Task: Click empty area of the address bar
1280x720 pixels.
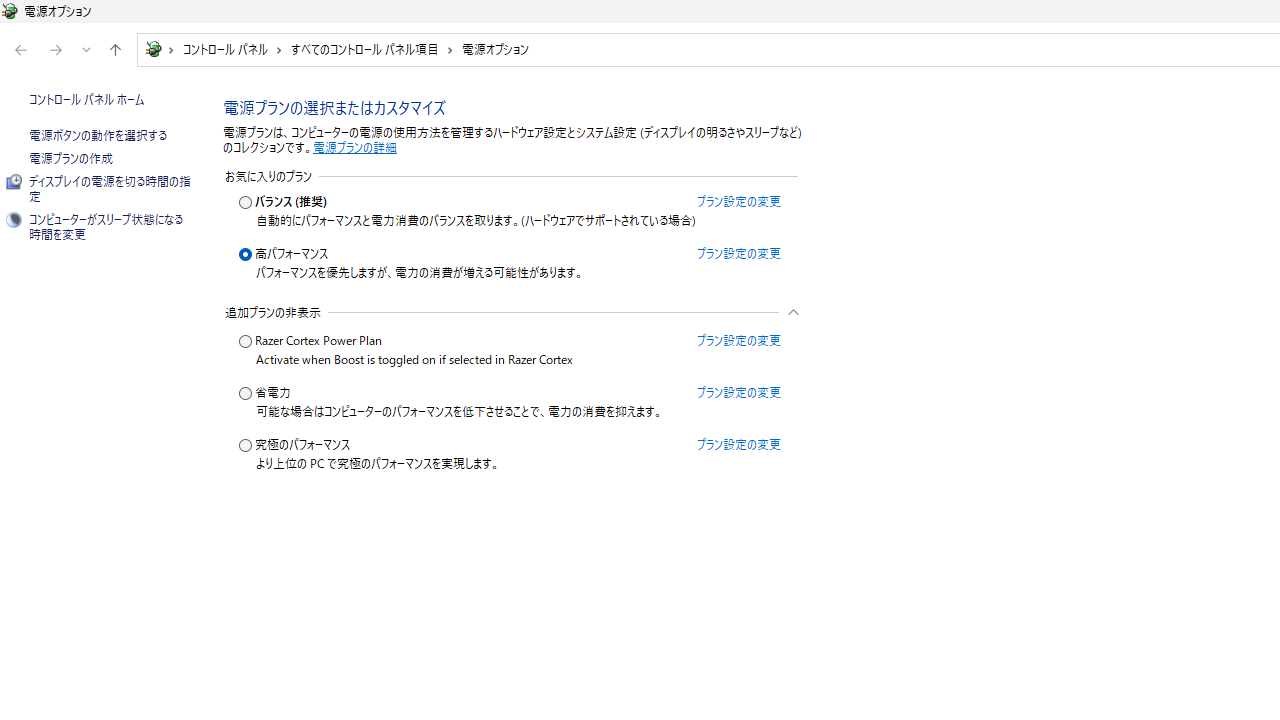Action: 900,50
